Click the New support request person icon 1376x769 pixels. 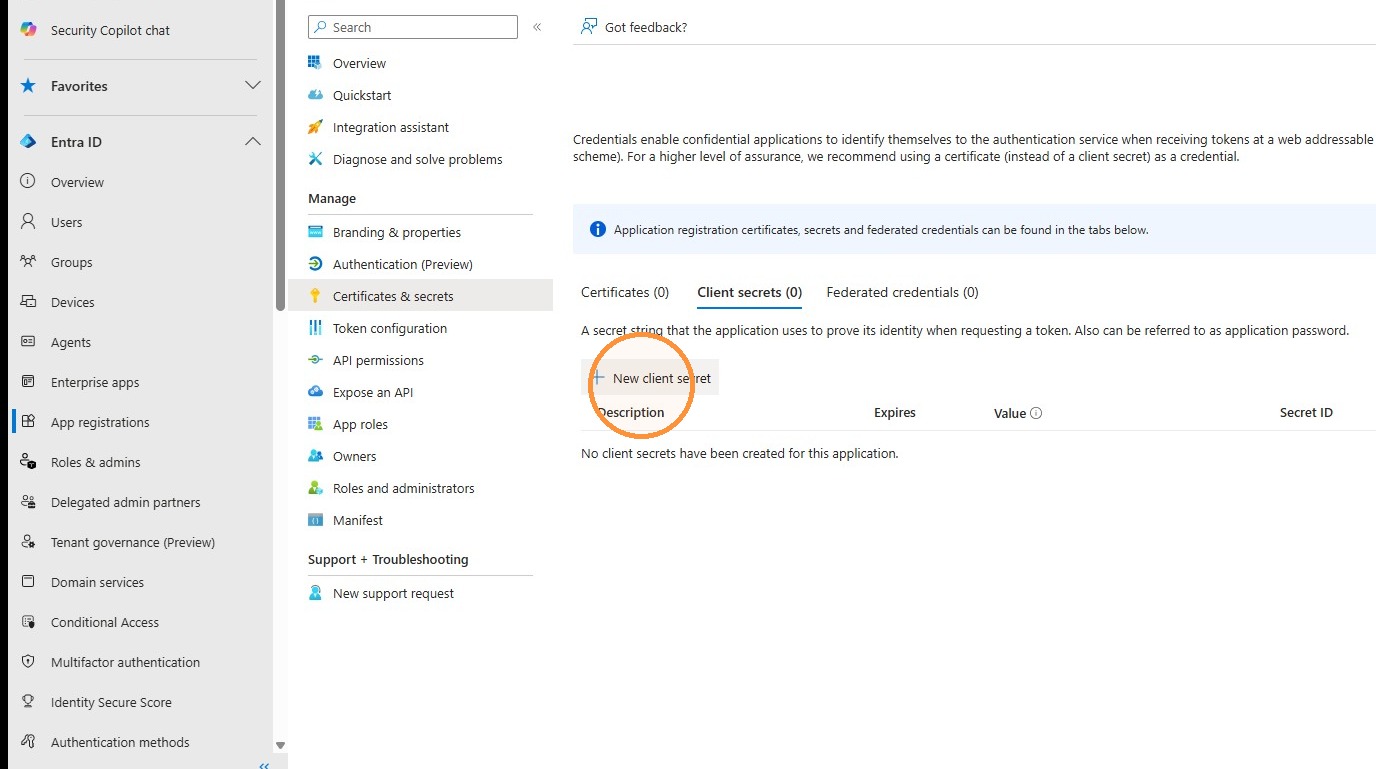(x=316, y=593)
